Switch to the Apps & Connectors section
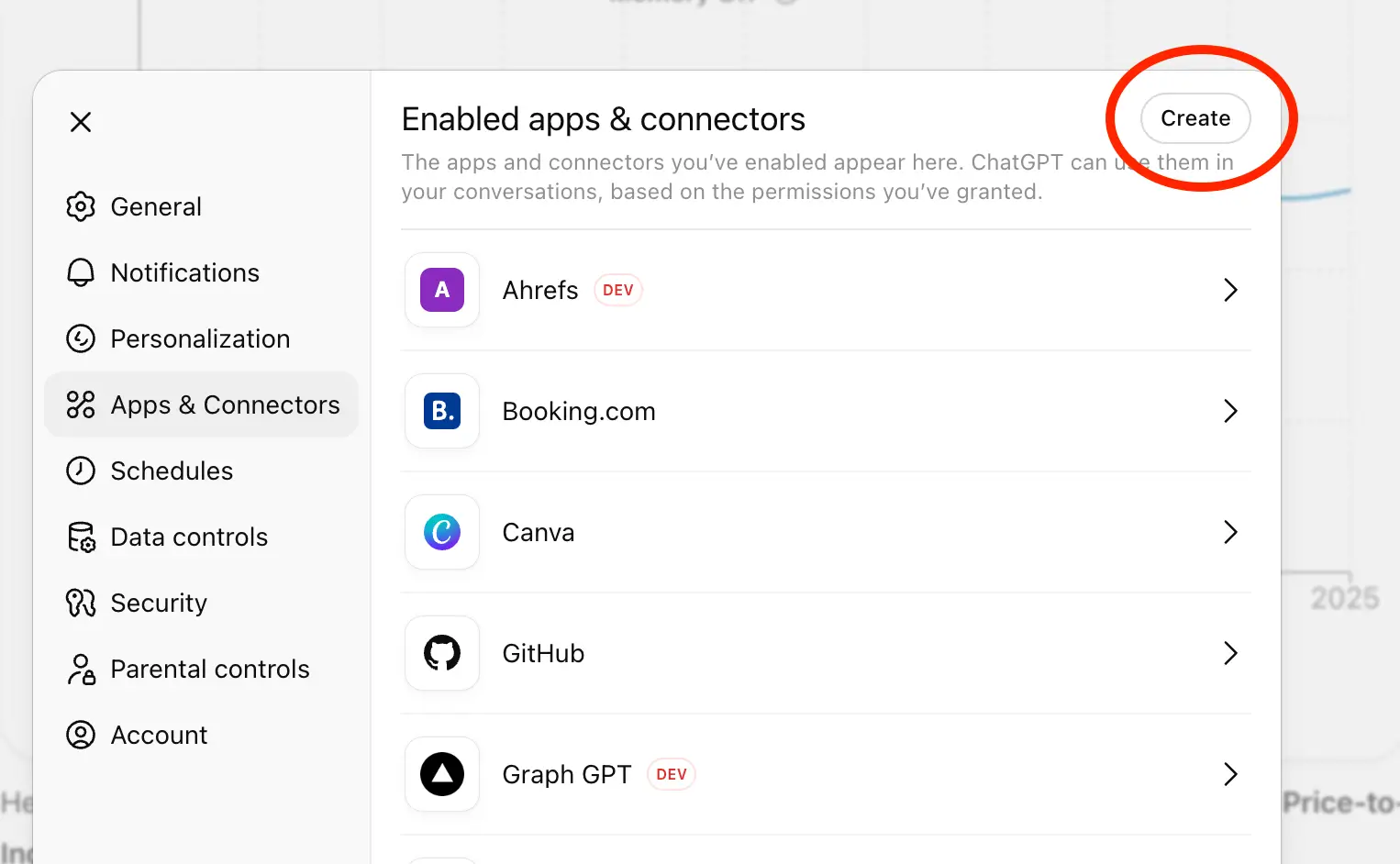The image size is (1400, 864). click(x=201, y=404)
